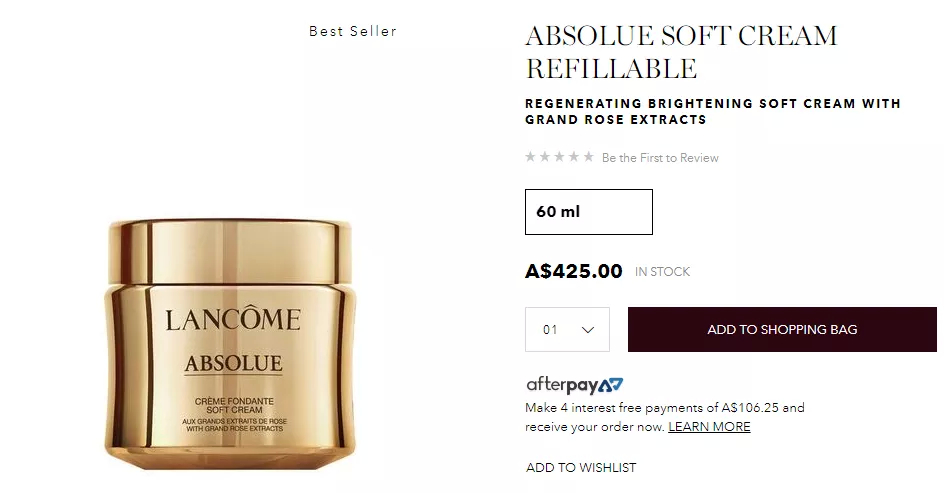The height and width of the screenshot is (493, 944).
Task: Click the Absolue Soft Cream Refillable title
Action: (681, 52)
